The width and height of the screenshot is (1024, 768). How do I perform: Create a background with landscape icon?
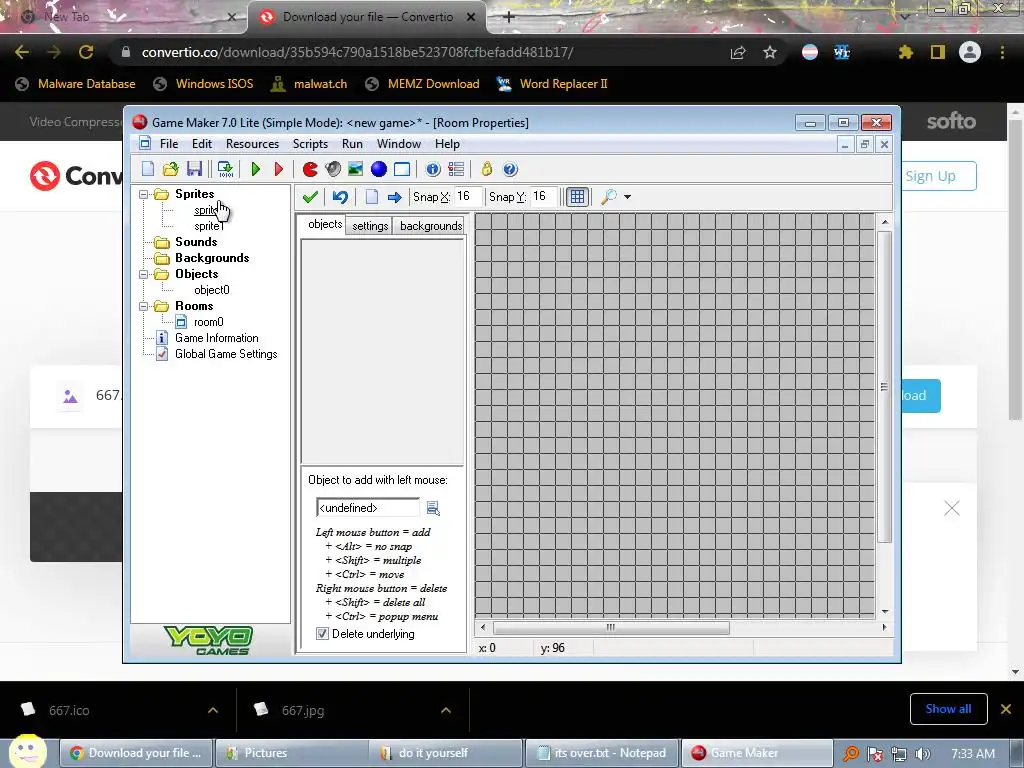[355, 169]
